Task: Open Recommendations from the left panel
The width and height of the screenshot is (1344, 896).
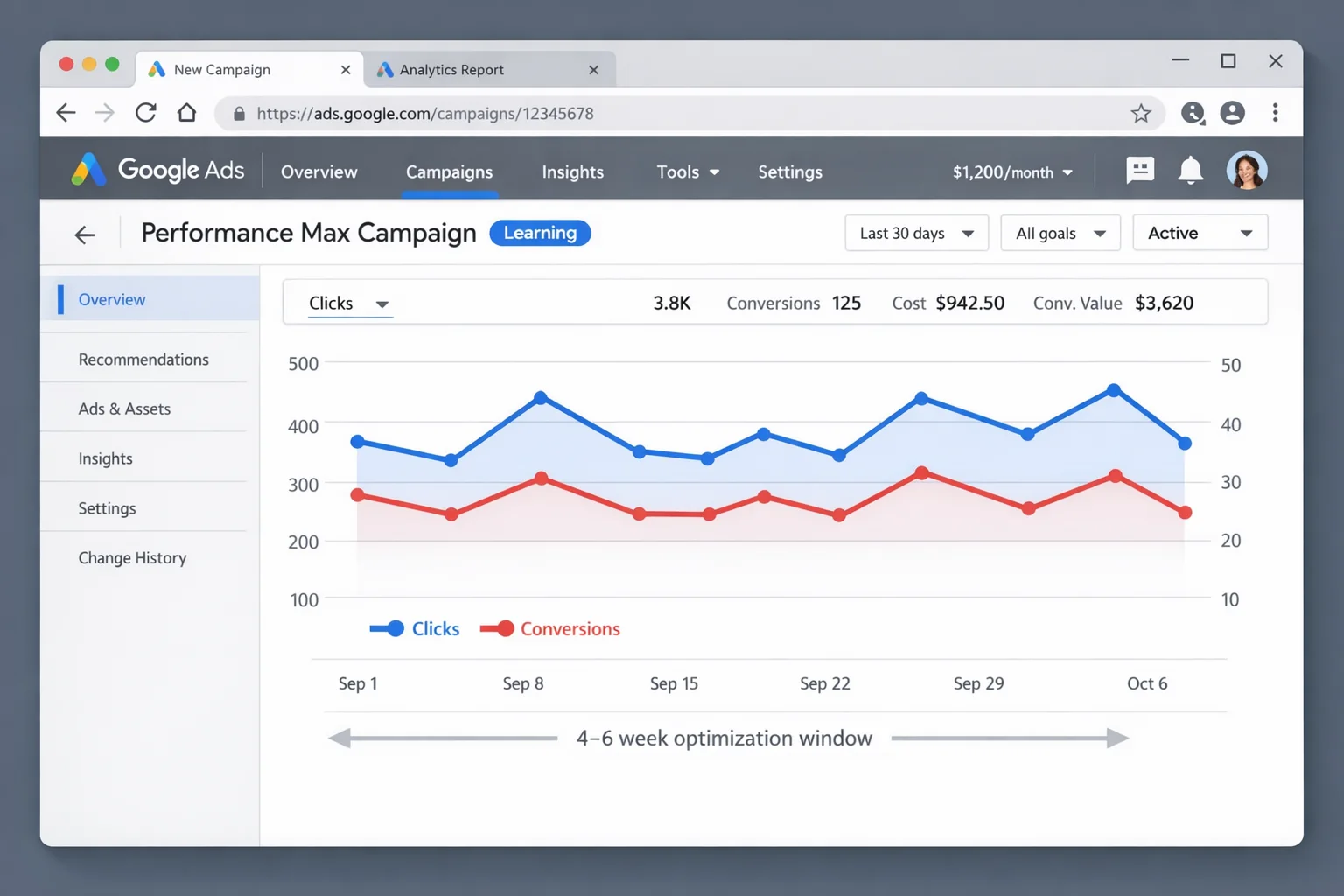Action: pos(143,359)
